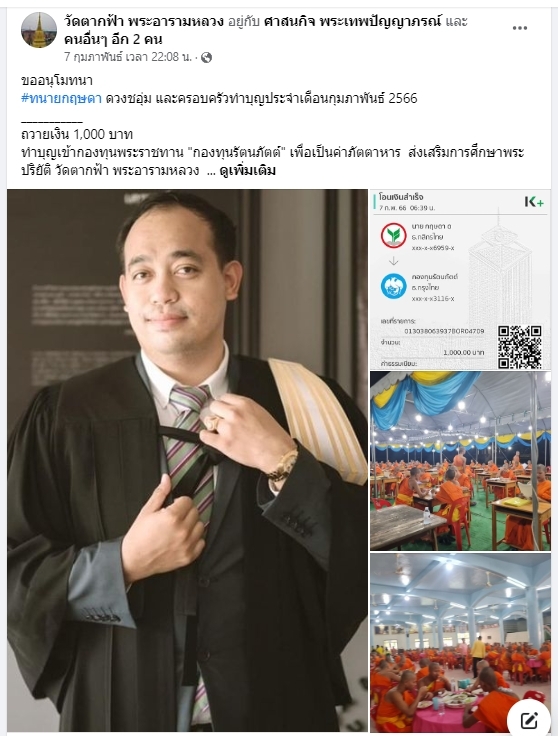This screenshot has width=558, height=736.
Task: Open the #ทนายกฤษดา hashtag link
Action: [x=61, y=99]
